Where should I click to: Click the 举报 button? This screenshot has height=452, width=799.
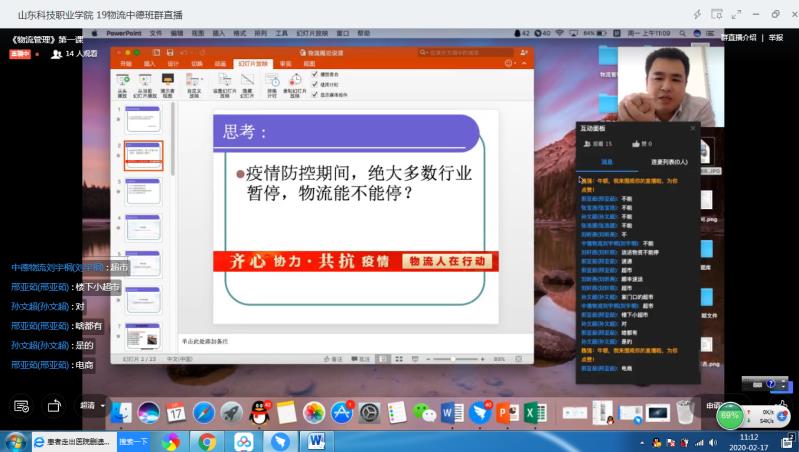[x=776, y=37]
